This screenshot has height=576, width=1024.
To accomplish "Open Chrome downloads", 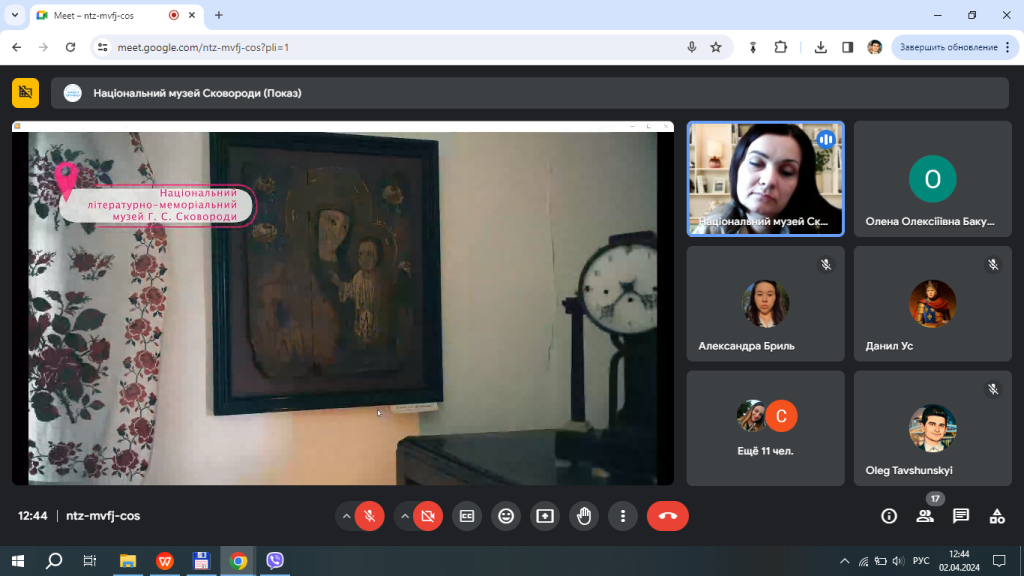I will 821,47.
